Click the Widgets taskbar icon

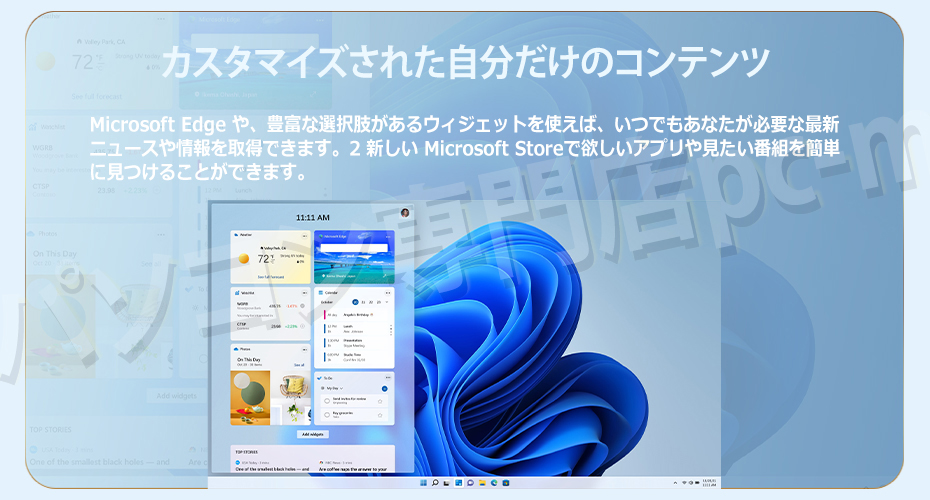click(458, 483)
